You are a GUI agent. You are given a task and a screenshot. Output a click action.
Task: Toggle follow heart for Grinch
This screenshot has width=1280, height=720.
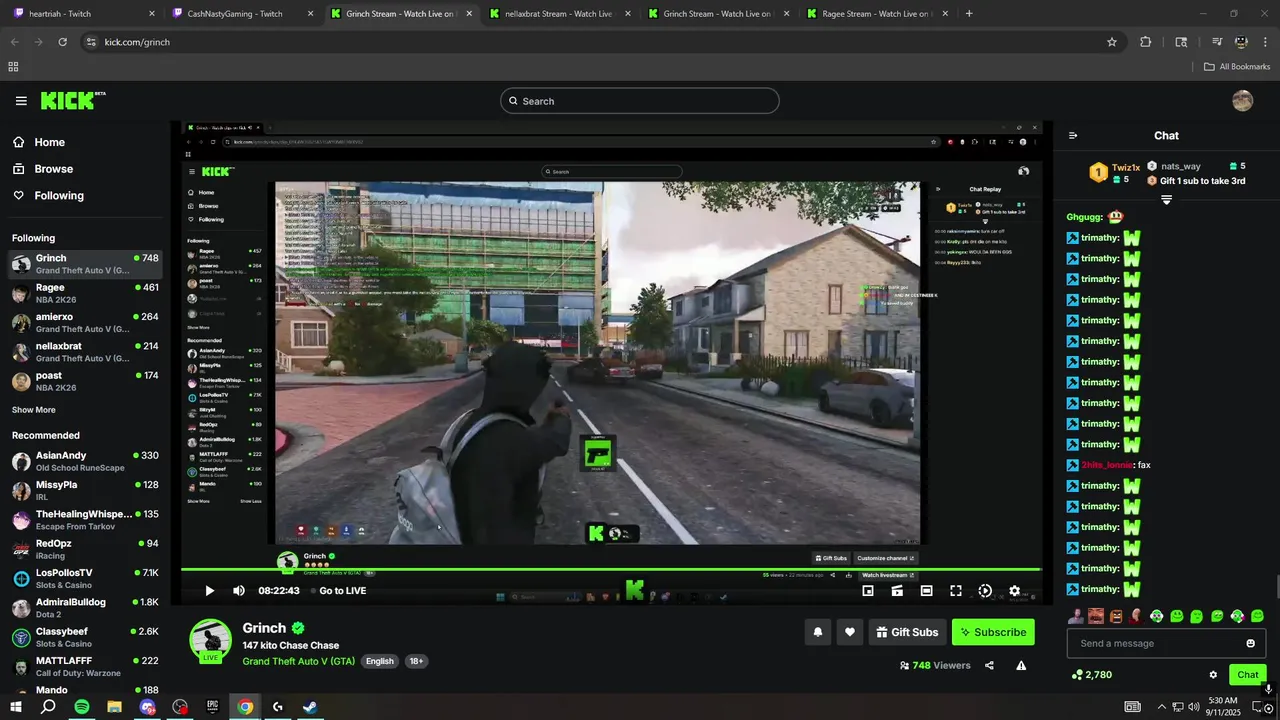pos(850,632)
